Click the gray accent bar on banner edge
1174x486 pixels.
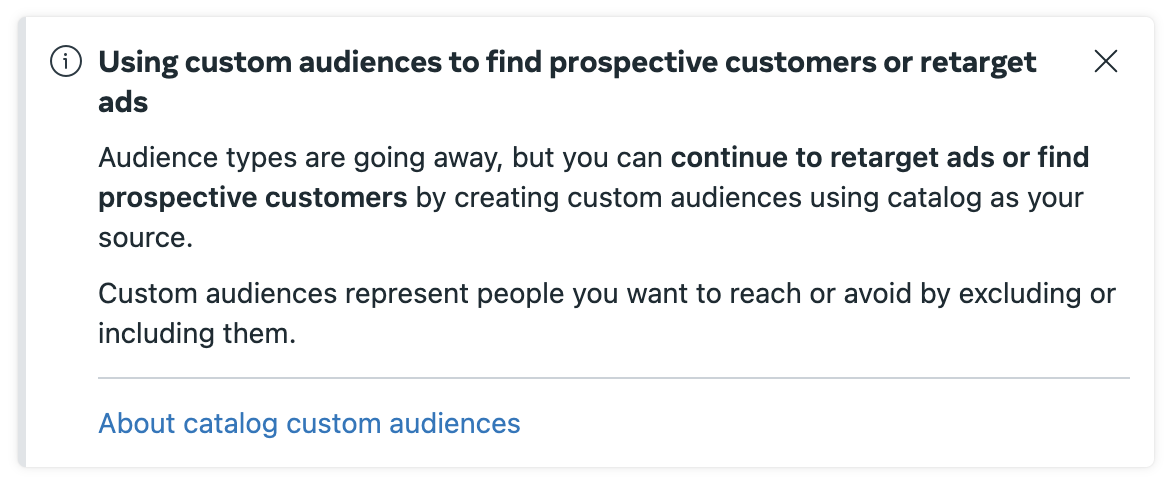tap(22, 242)
